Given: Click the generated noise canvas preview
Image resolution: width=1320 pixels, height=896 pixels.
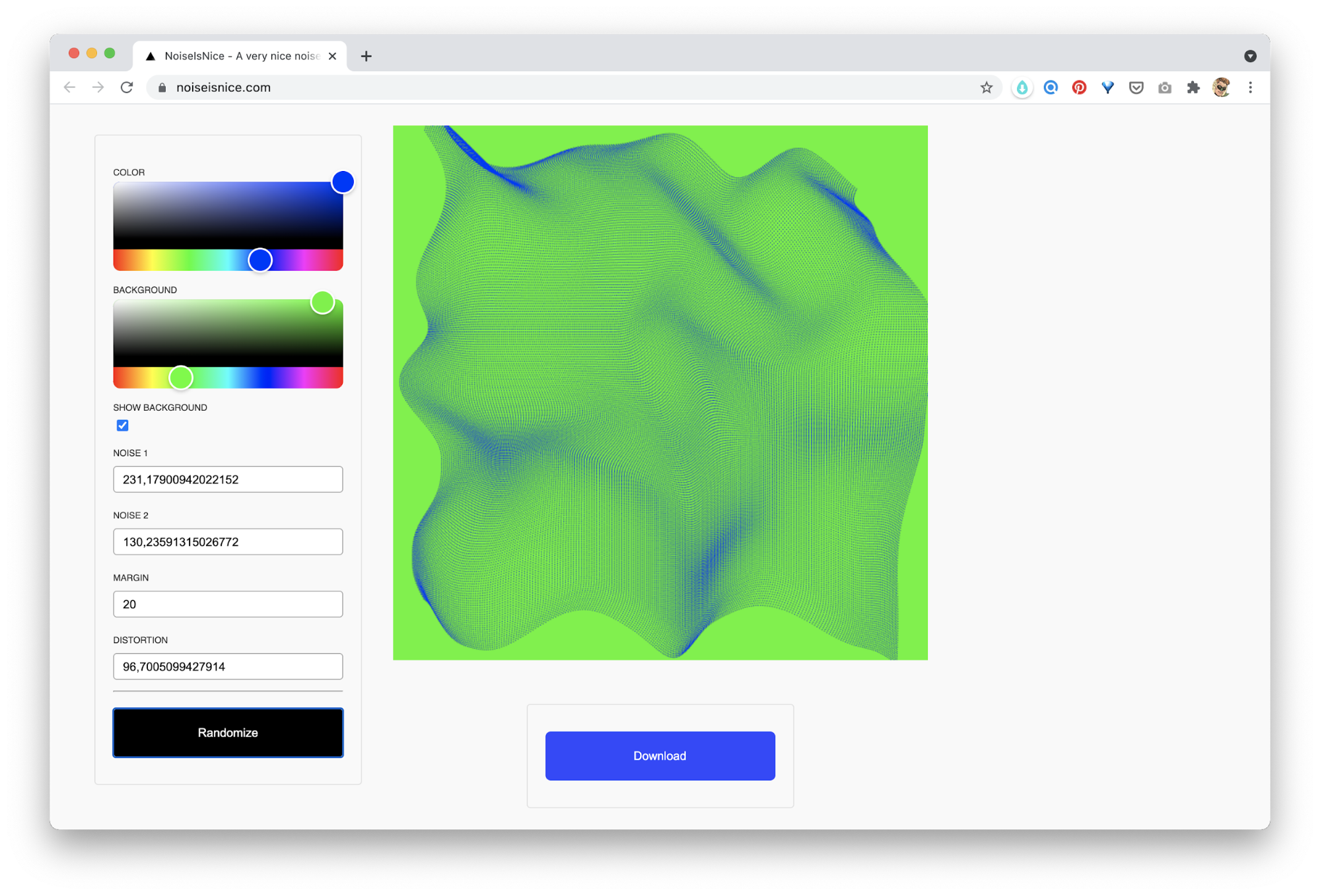Looking at the screenshot, I should tap(660, 393).
